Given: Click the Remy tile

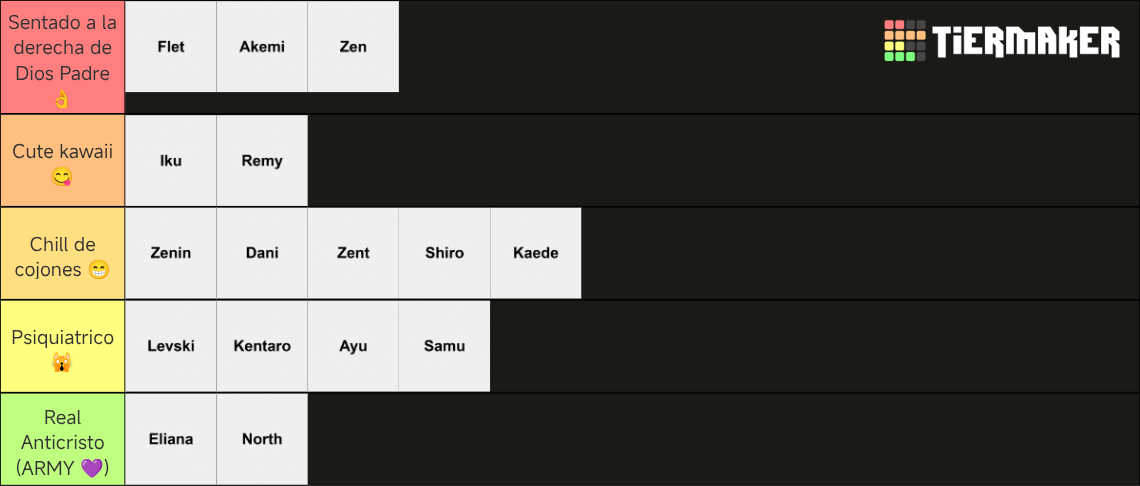Looking at the screenshot, I should pos(262,161).
